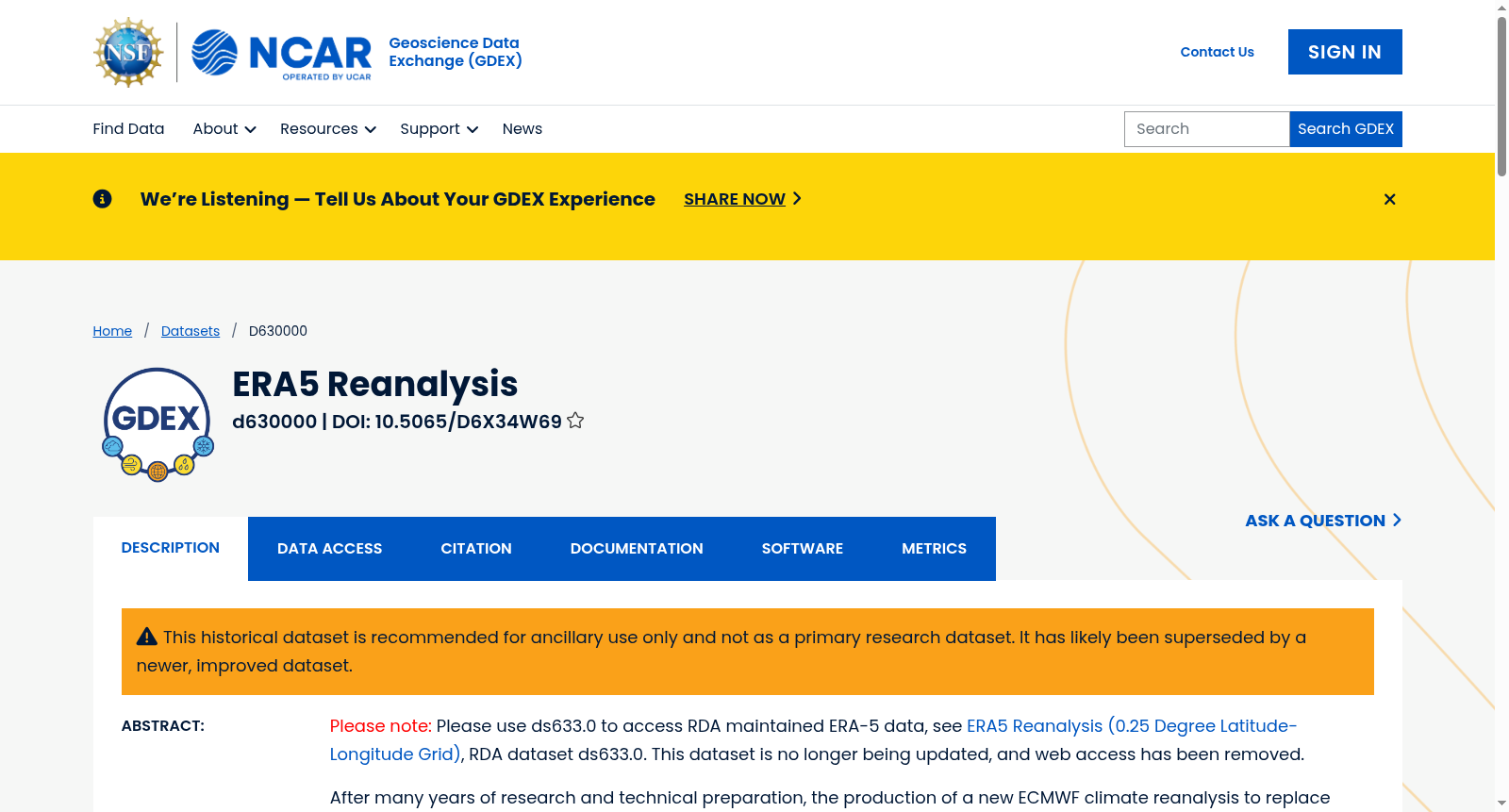
Task: Click the Search GDEX button
Action: pyautogui.click(x=1346, y=129)
